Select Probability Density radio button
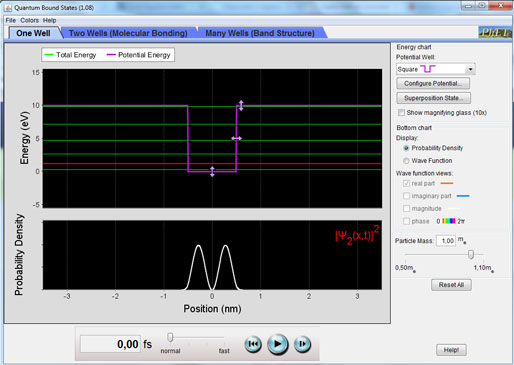This screenshot has height=365, width=514. click(x=406, y=148)
